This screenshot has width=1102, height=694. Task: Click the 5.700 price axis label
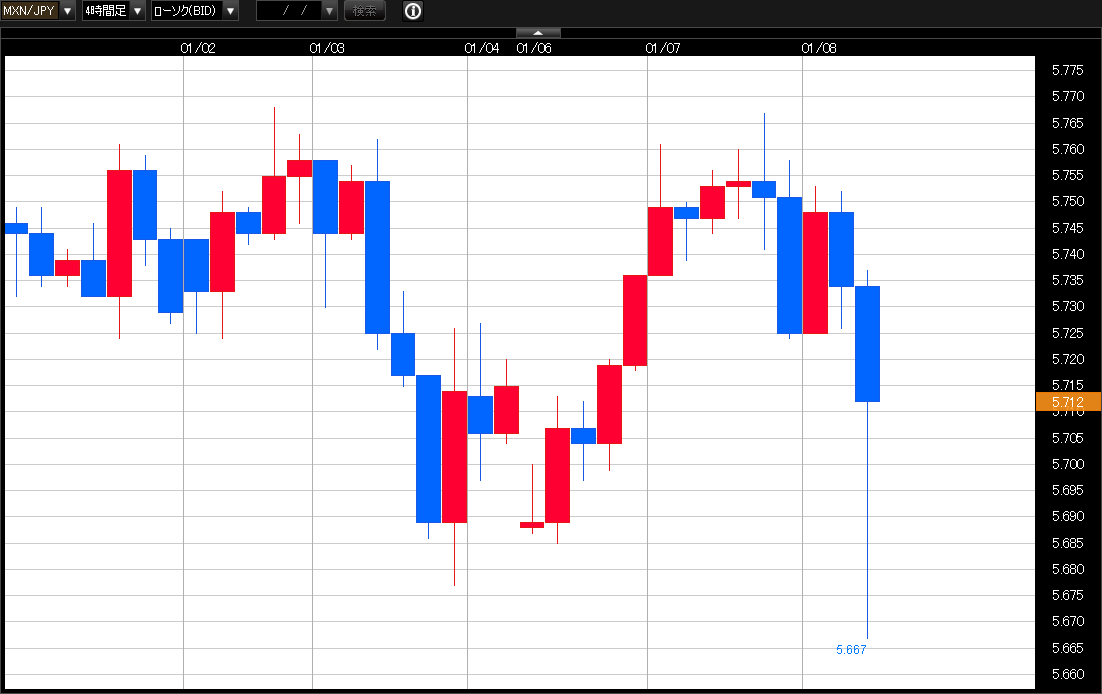pyautogui.click(x=1068, y=464)
